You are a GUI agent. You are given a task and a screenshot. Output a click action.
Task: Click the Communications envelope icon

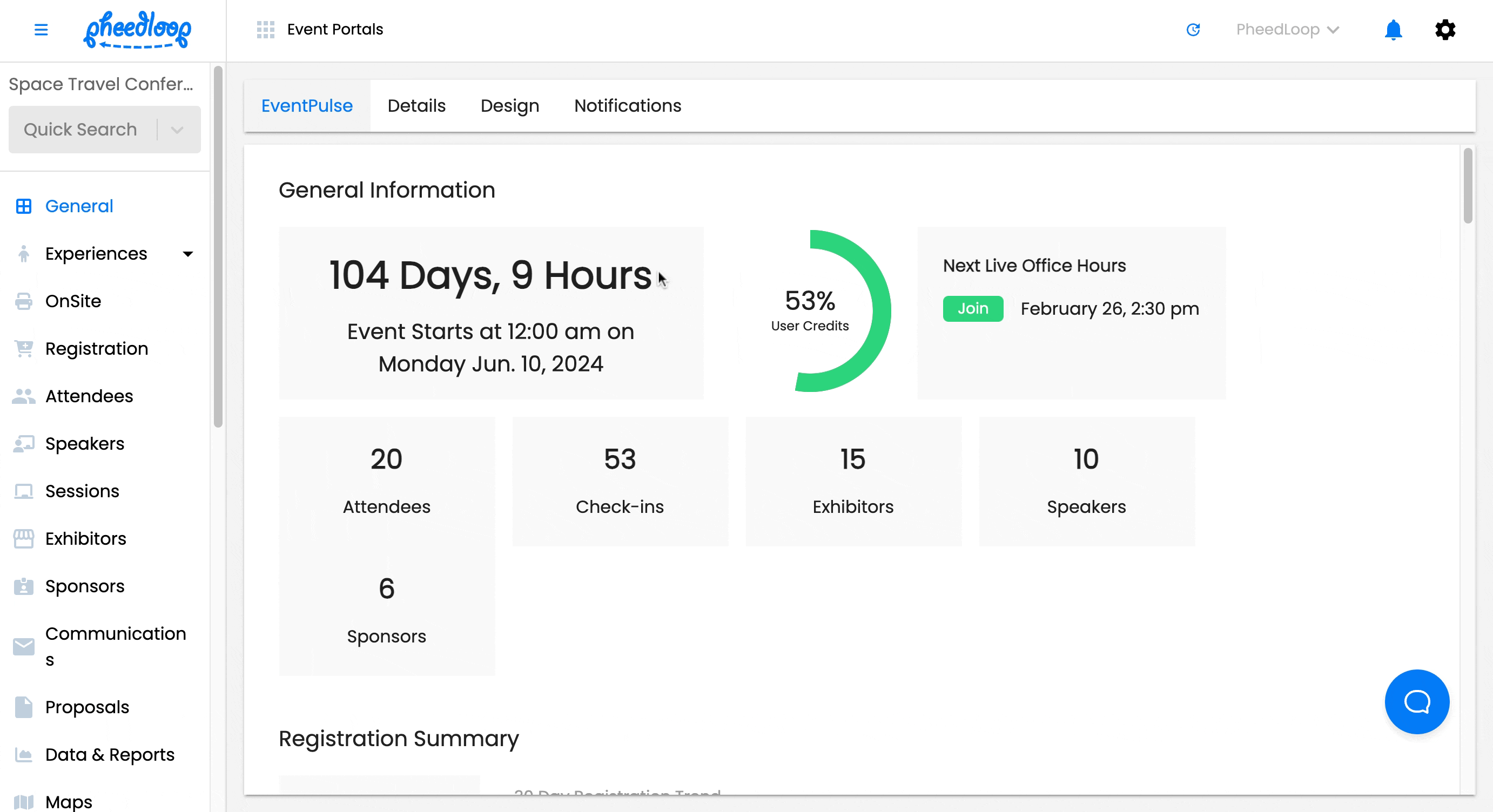pyautogui.click(x=24, y=646)
